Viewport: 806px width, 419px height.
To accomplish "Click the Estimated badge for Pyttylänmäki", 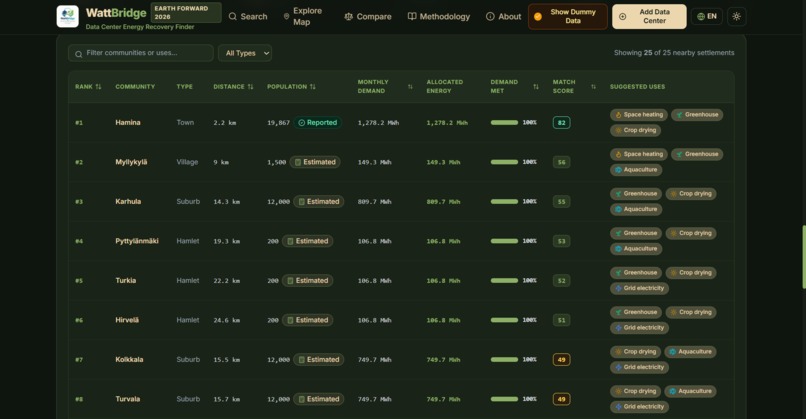I will tap(307, 241).
